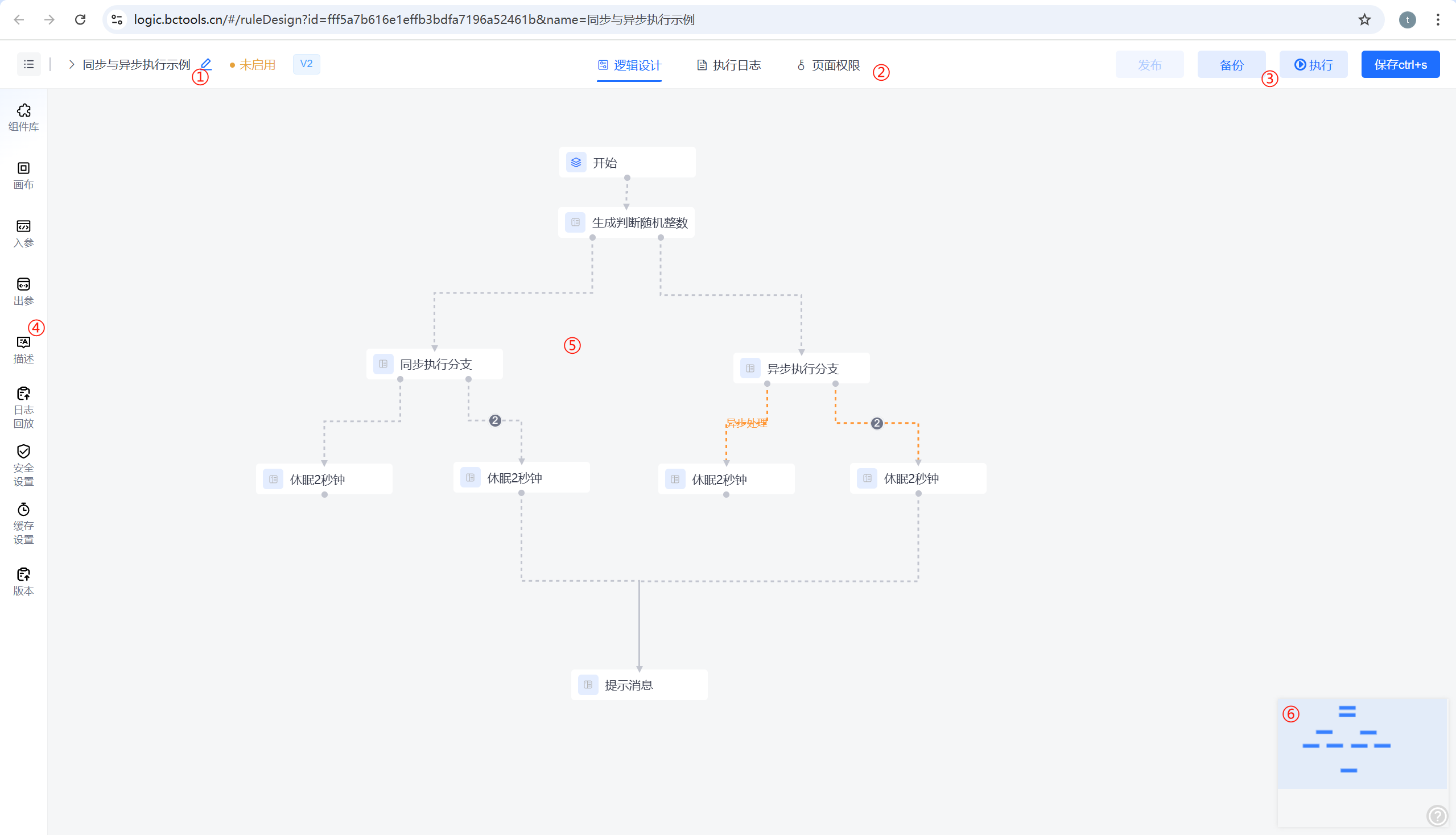Screen dimensions: 1456x835
Task: Select the 异步执行分支 node
Action: [x=802, y=368]
